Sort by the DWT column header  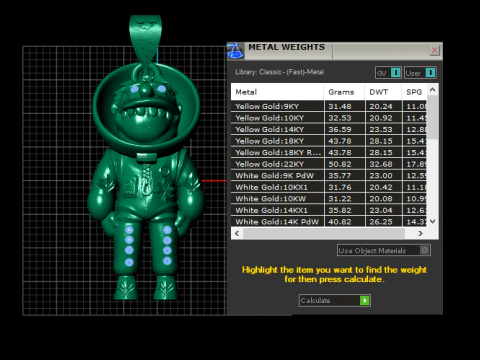(x=383, y=92)
